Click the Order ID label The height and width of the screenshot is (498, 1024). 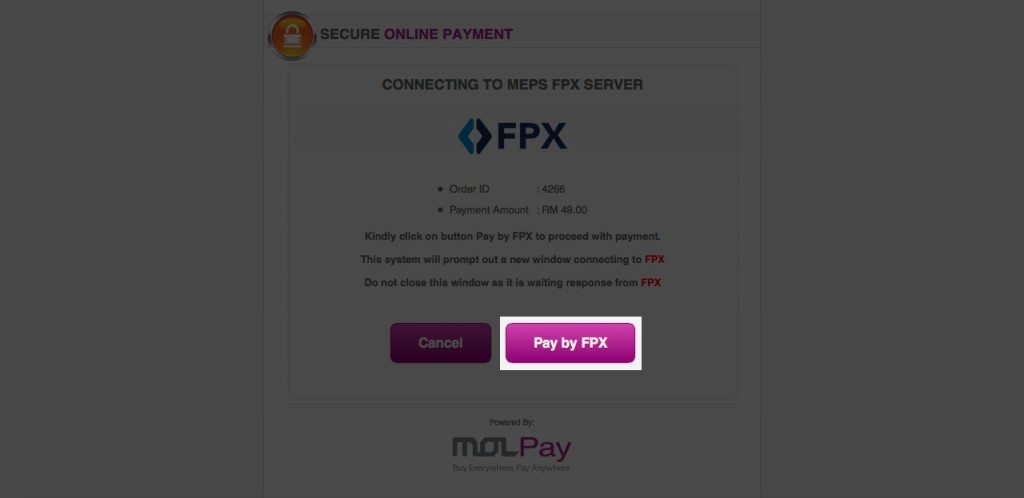click(469, 189)
